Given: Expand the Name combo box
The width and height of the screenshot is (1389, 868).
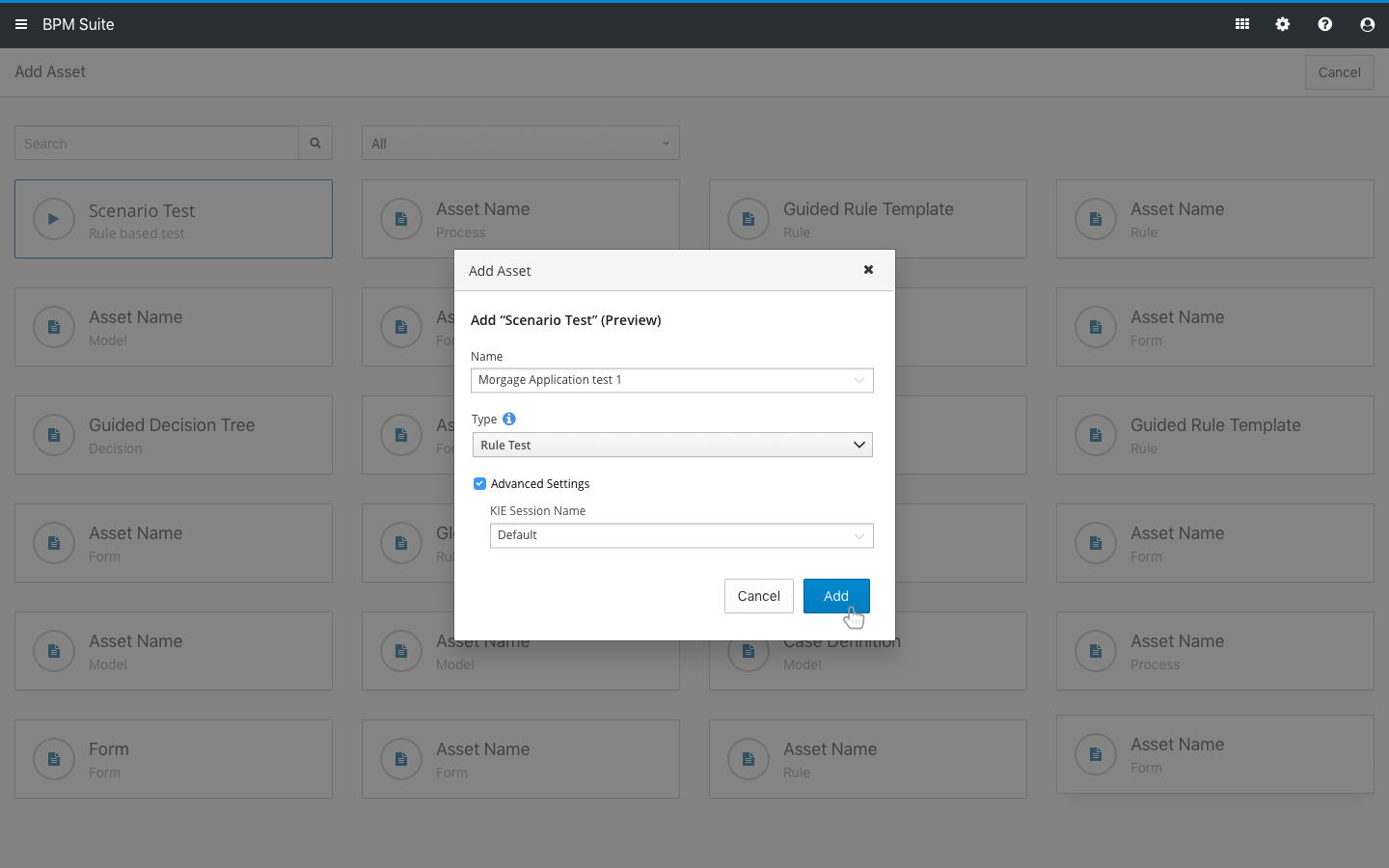Looking at the screenshot, I should point(858,380).
